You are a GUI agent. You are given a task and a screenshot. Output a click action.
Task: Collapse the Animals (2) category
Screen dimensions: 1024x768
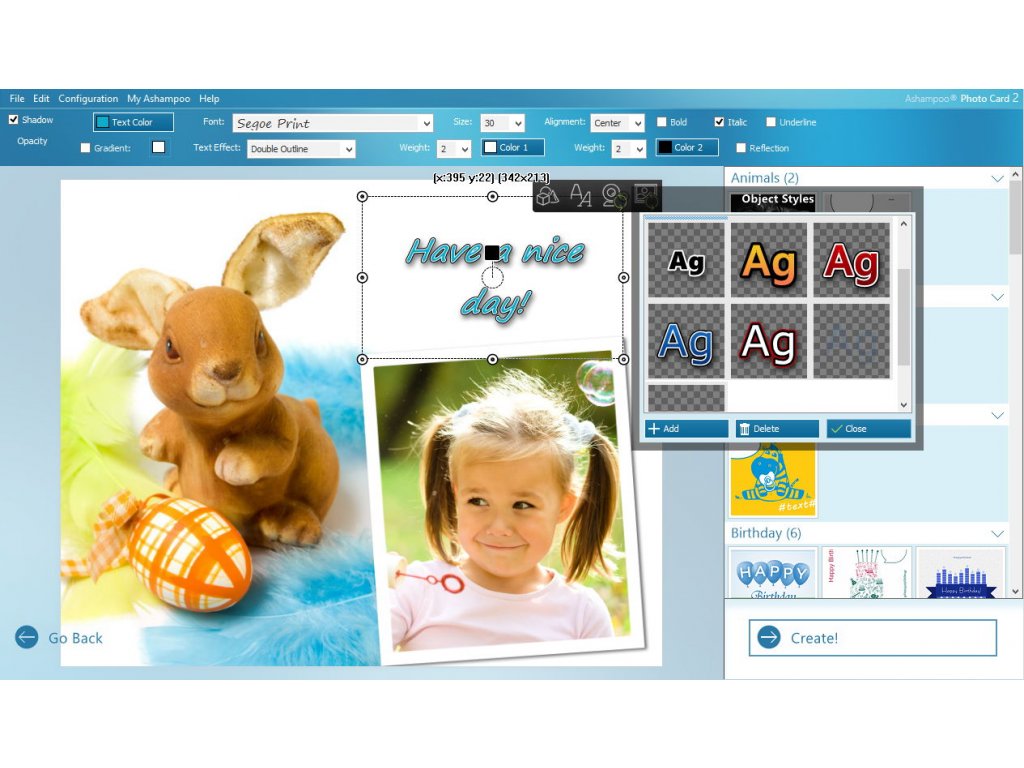997,178
